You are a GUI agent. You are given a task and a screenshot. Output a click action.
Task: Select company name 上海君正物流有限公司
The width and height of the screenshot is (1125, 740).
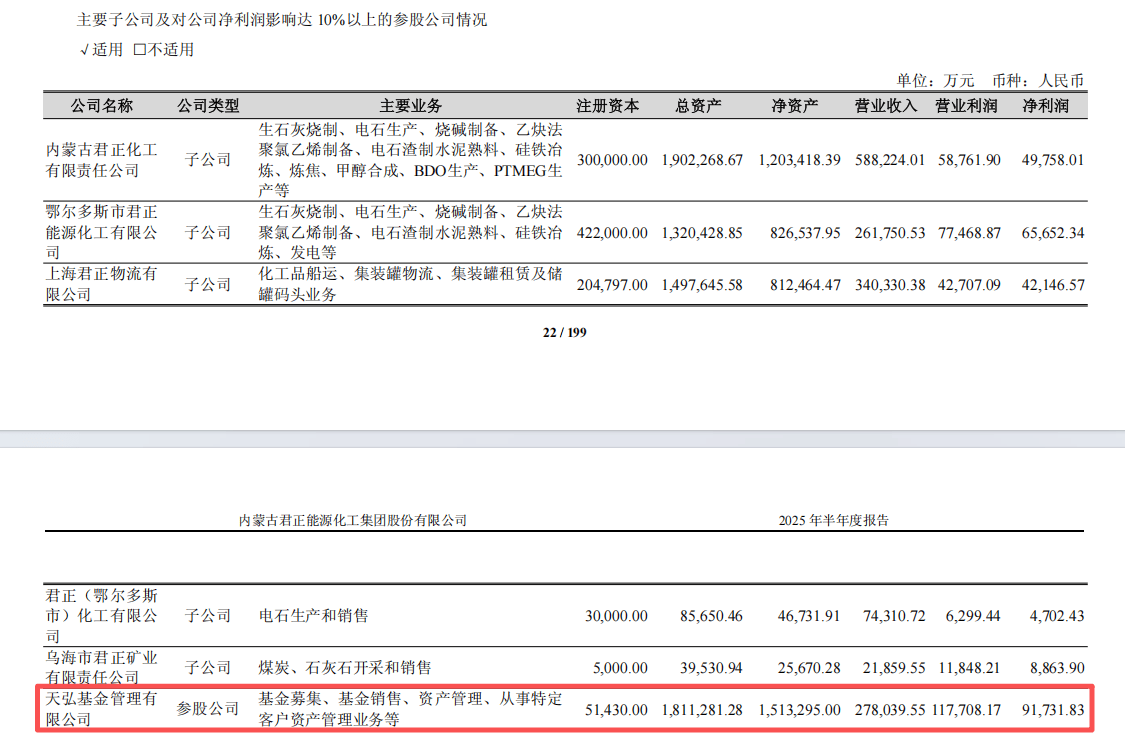point(101,284)
